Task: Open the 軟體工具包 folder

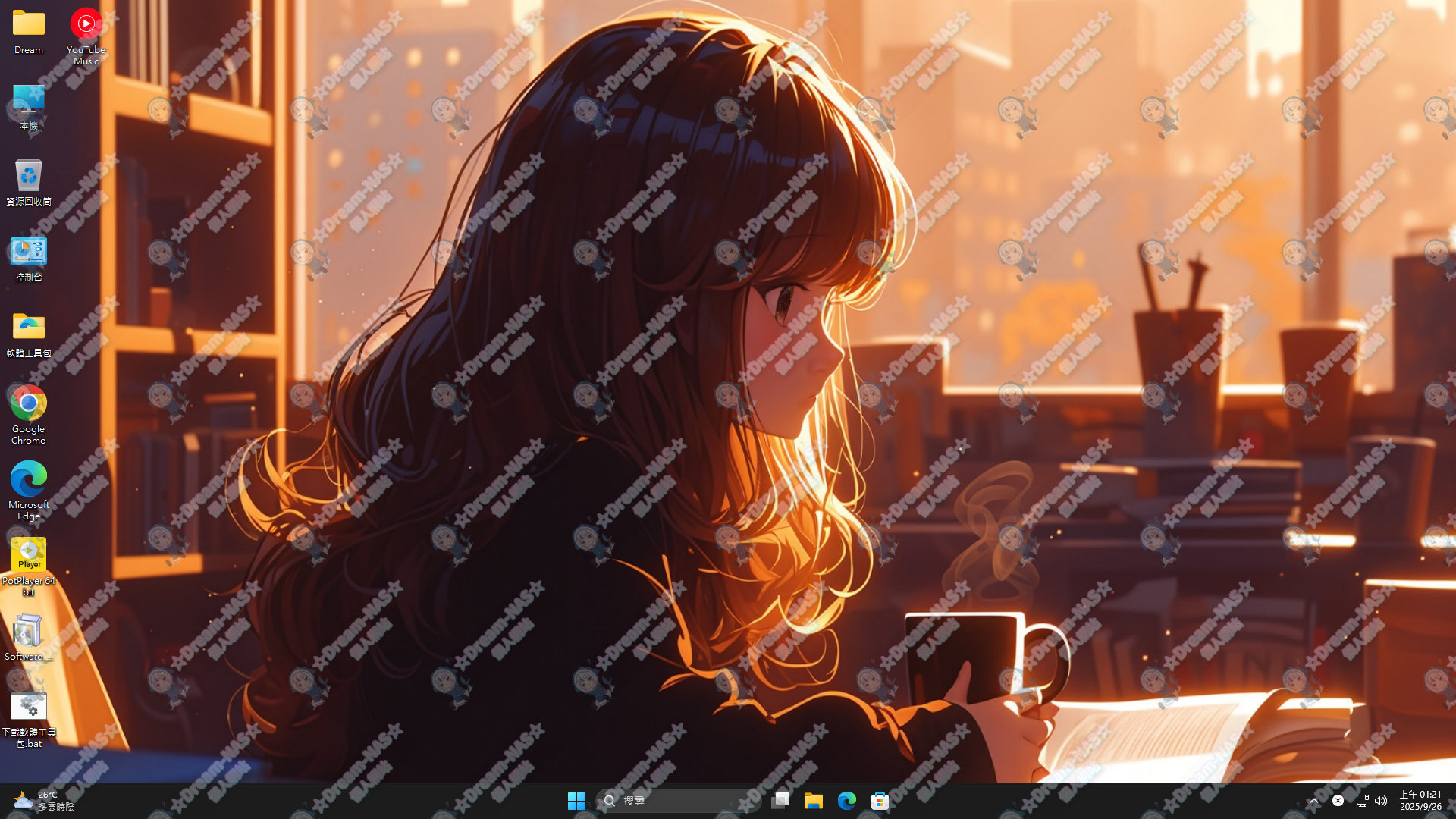Action: click(x=28, y=328)
